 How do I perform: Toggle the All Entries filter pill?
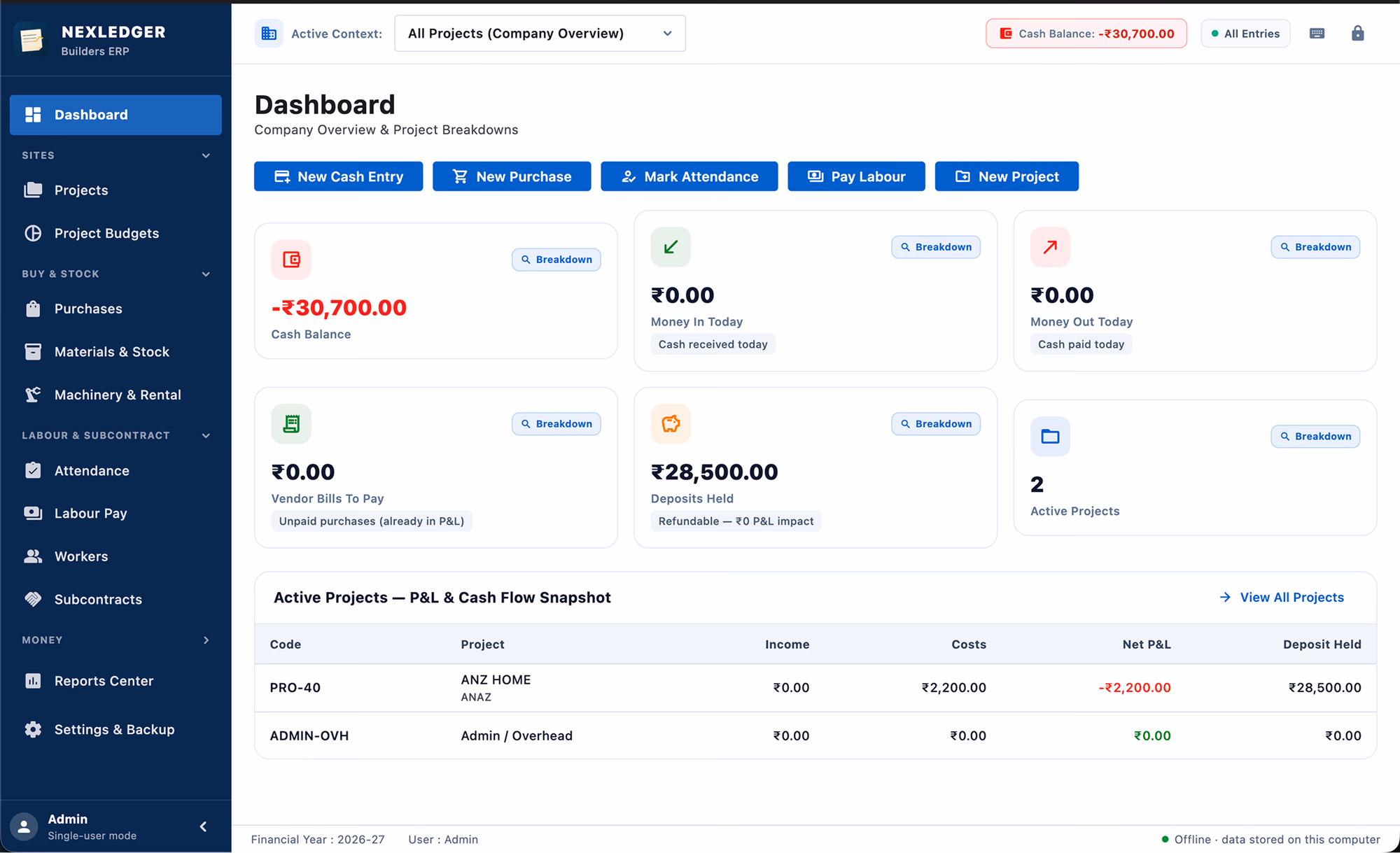(1245, 34)
